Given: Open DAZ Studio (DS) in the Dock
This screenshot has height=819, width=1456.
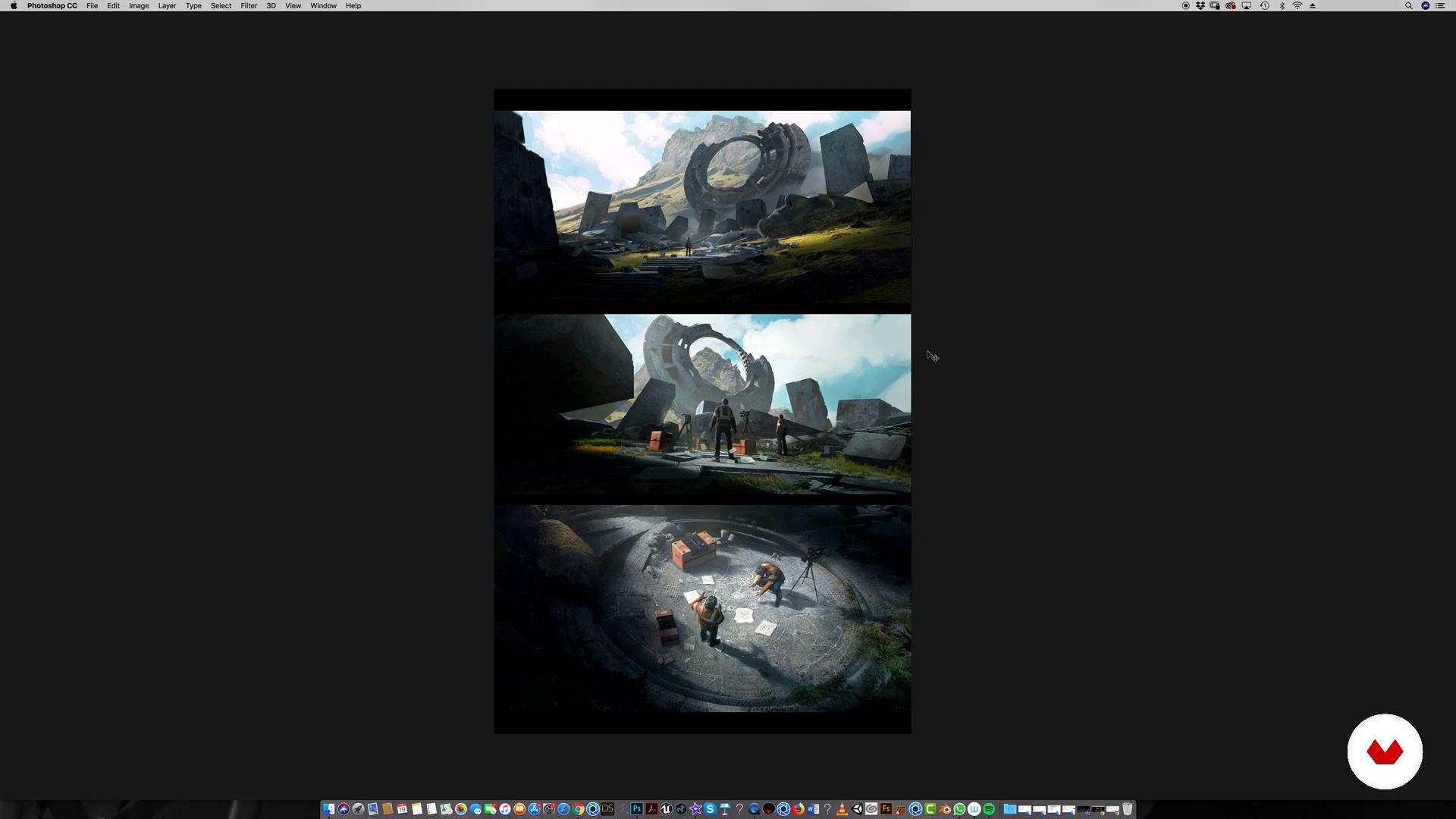Looking at the screenshot, I should [x=607, y=809].
